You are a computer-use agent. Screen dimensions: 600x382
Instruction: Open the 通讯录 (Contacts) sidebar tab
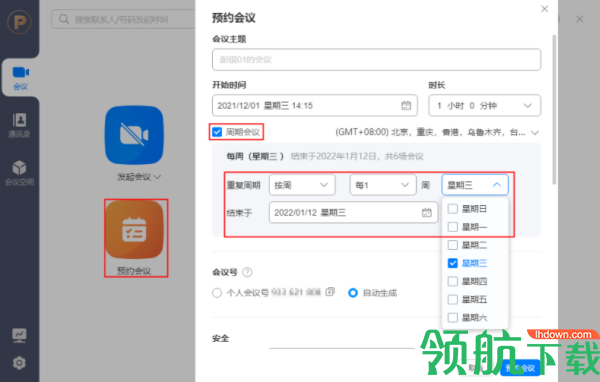[20, 125]
